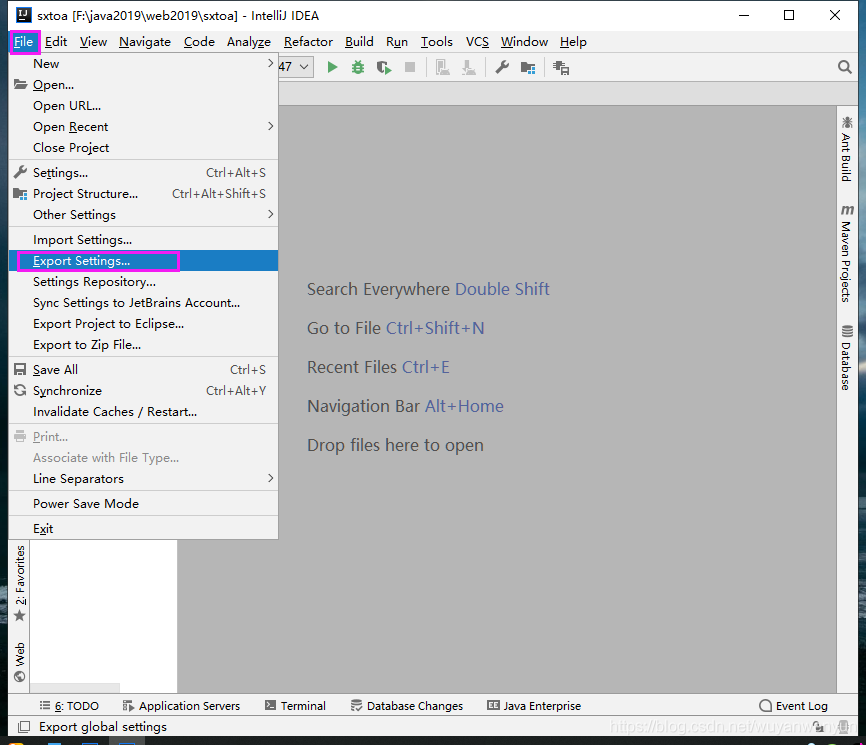Screen dimensions: 866x745
Task: Open the Refactor menu
Action: tap(308, 42)
